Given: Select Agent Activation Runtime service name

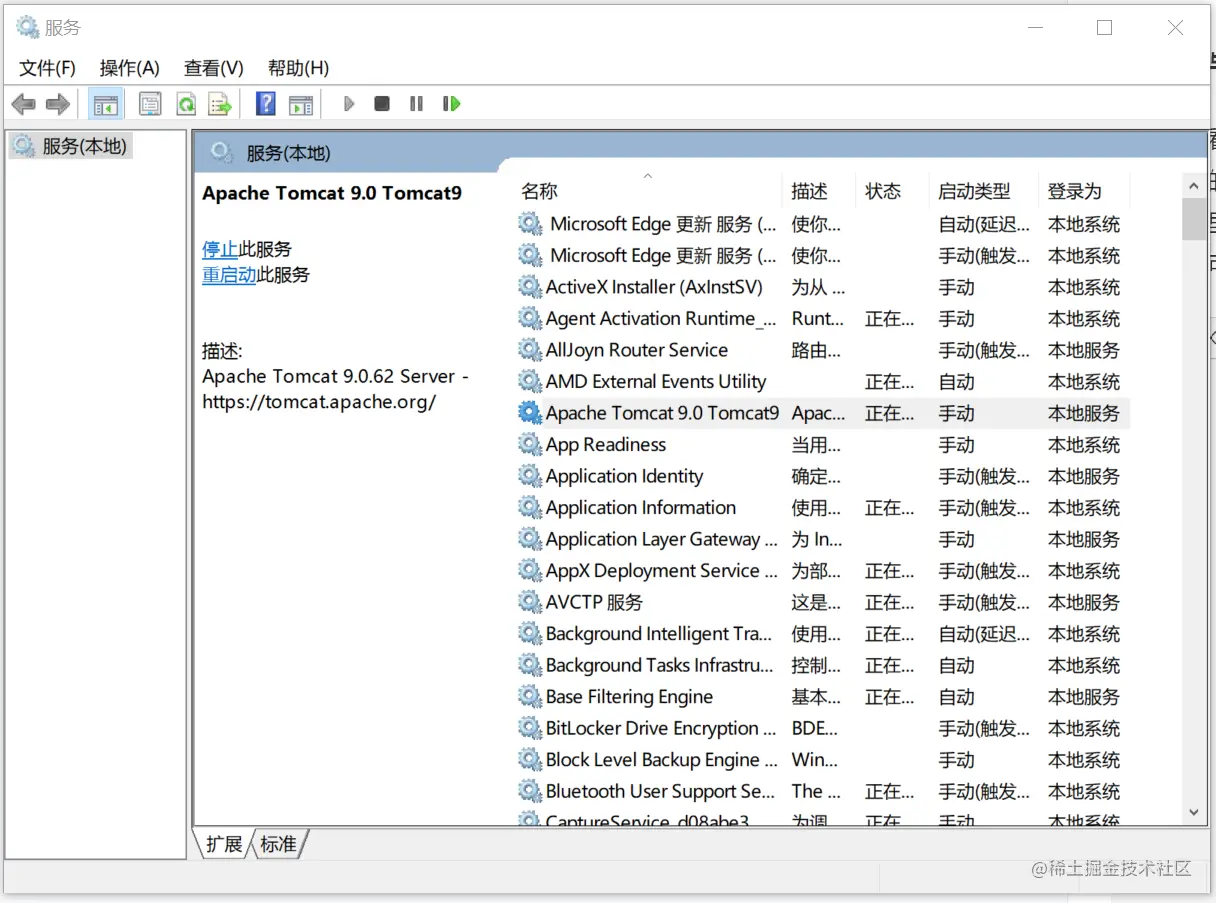Looking at the screenshot, I should [x=661, y=318].
